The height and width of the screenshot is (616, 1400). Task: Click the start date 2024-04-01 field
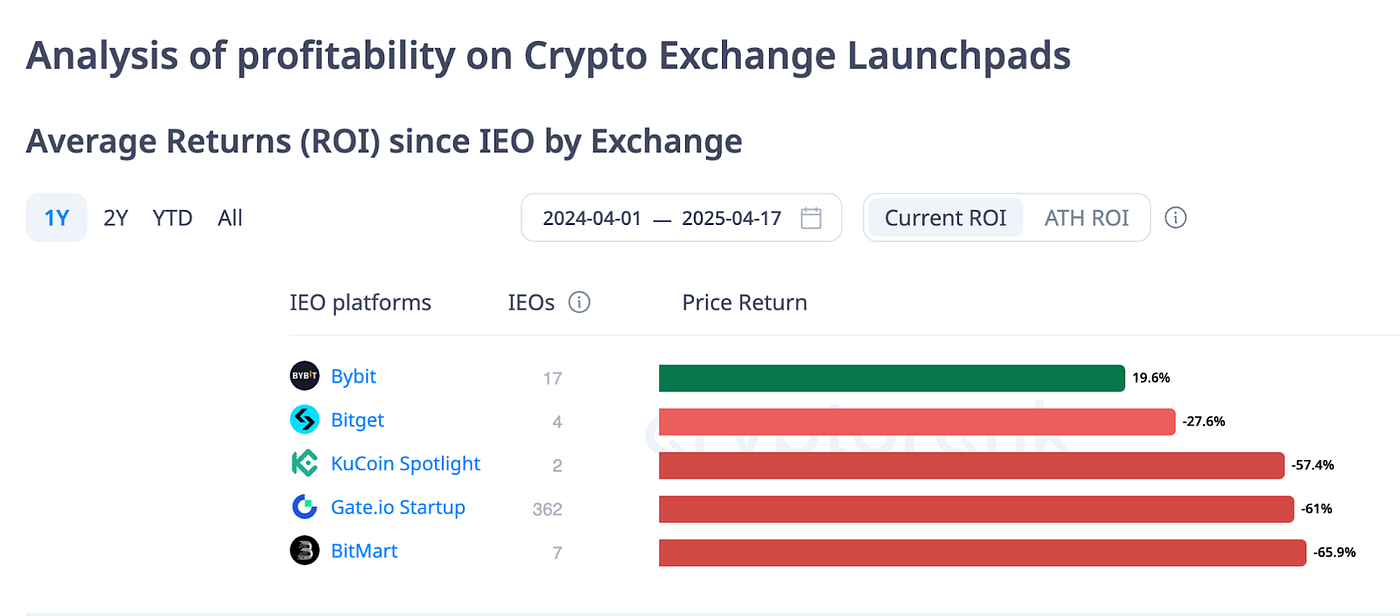[x=592, y=218]
